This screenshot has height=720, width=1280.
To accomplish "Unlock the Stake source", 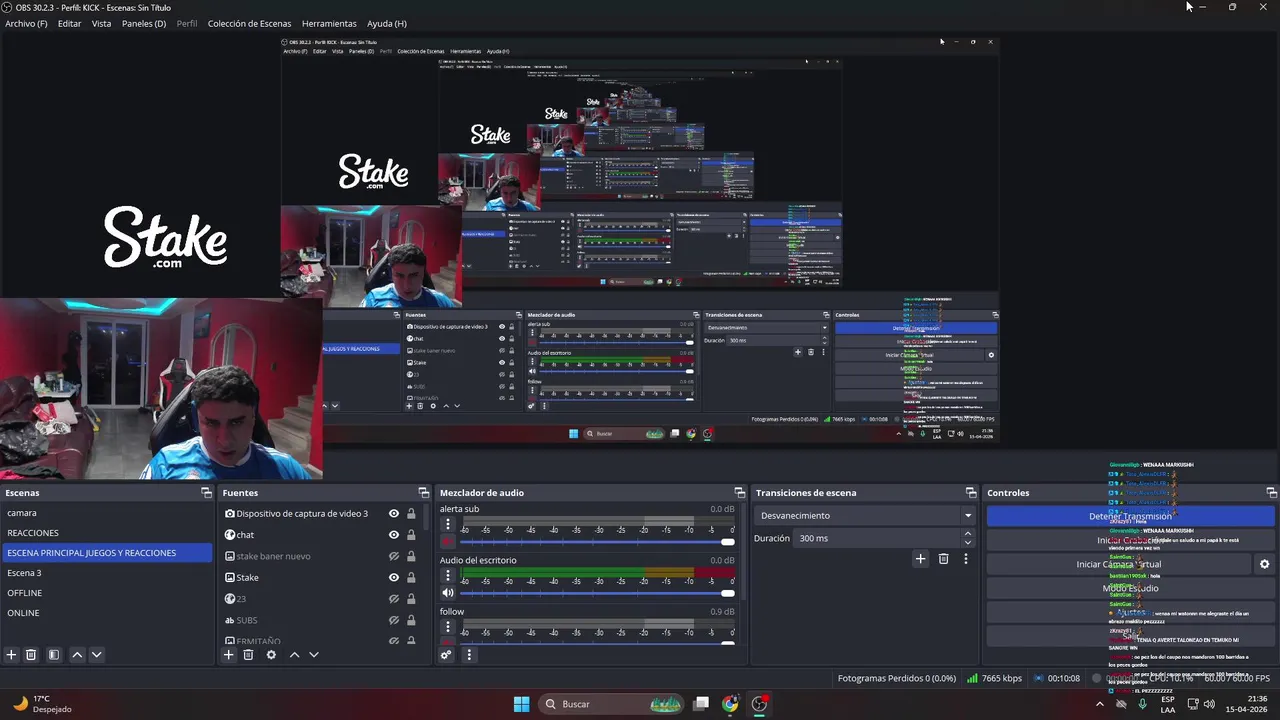I will [410, 578].
